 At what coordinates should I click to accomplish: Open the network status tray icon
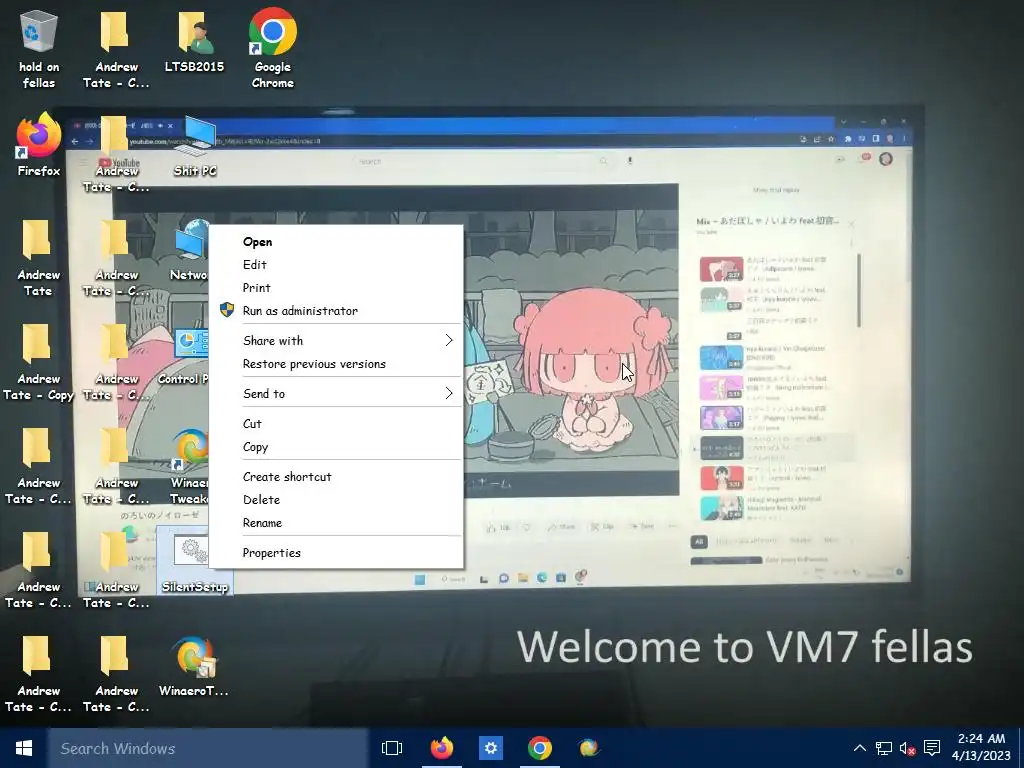pos(884,748)
